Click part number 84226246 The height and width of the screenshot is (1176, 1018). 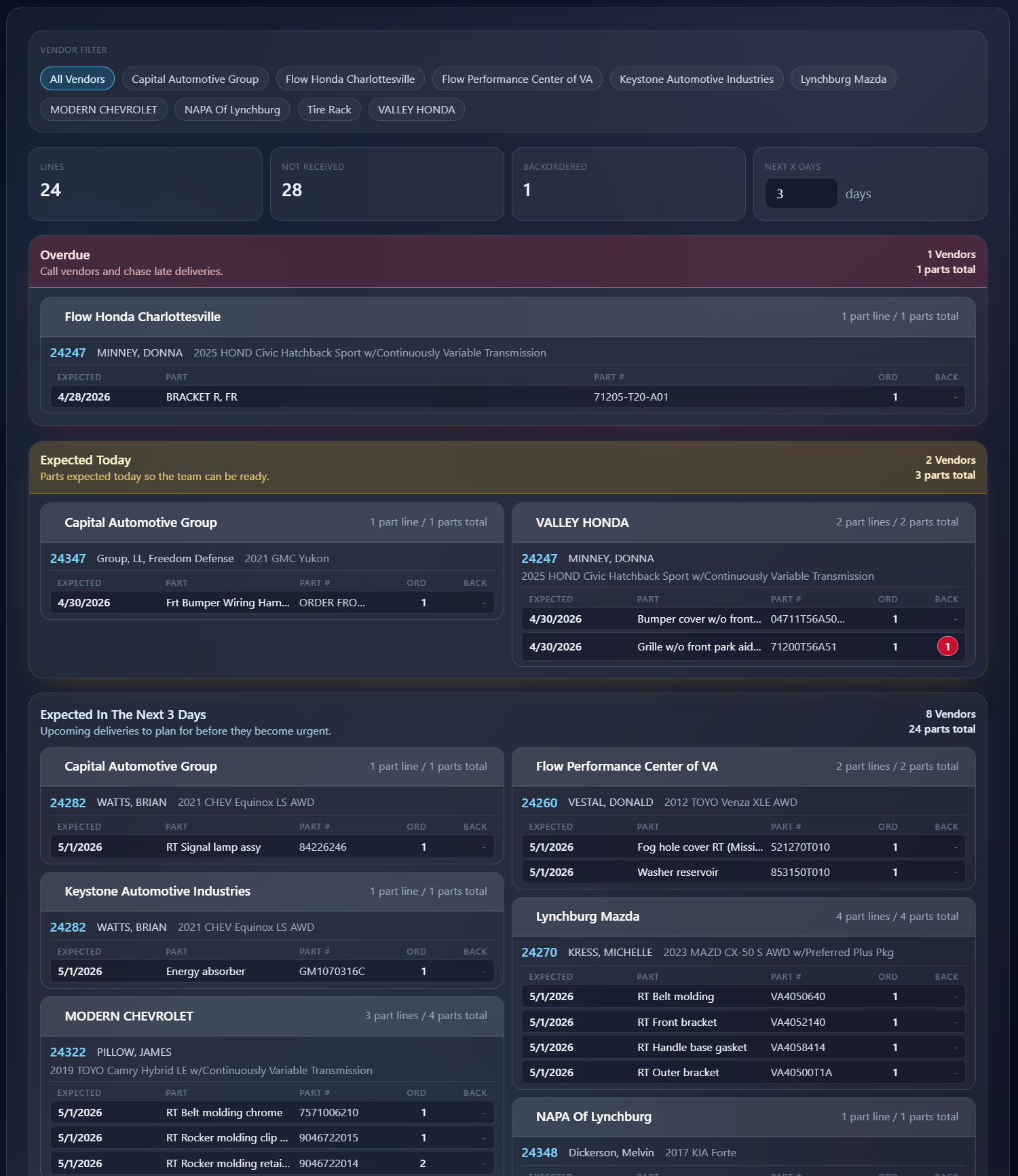click(x=322, y=847)
